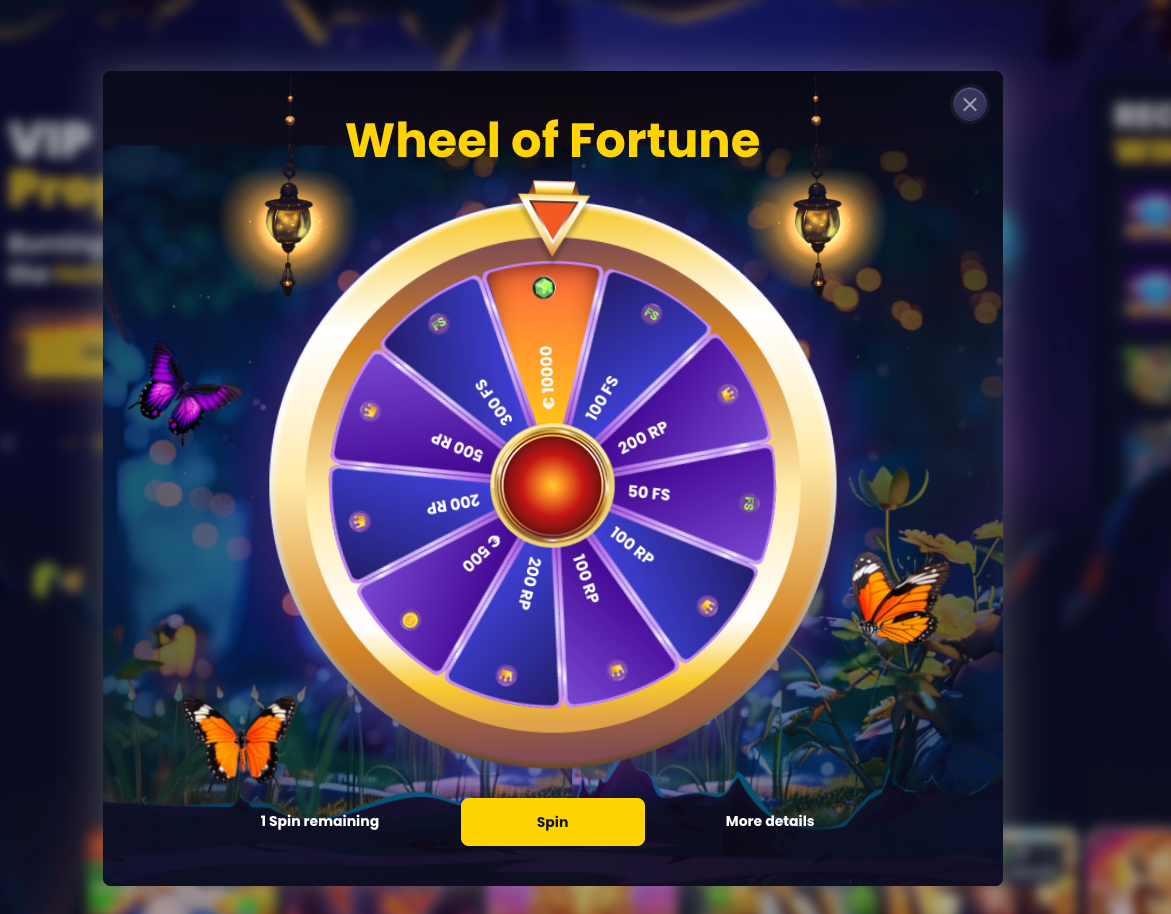Select the €10000 orange wheel segment
This screenshot has height=914, width=1171.
(x=545, y=343)
